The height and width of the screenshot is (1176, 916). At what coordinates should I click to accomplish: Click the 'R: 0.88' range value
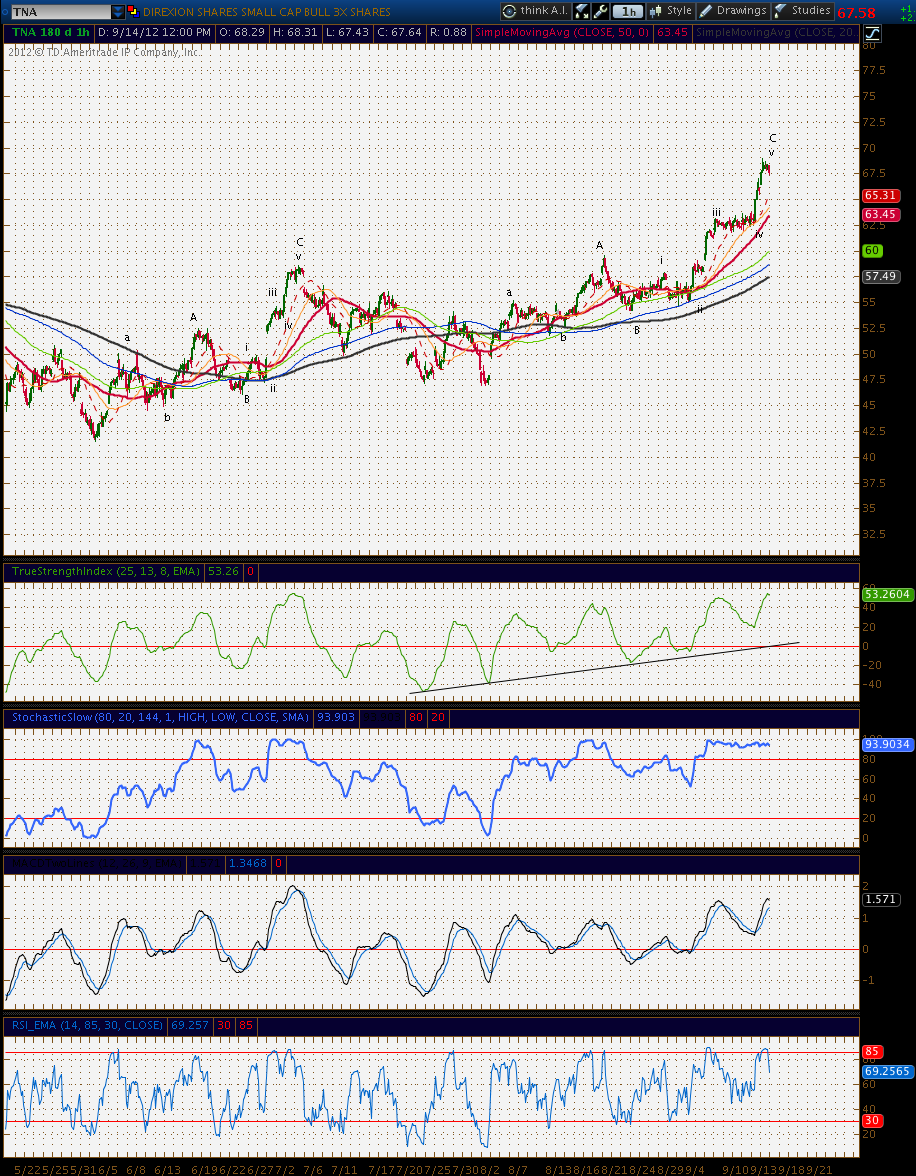pos(451,33)
